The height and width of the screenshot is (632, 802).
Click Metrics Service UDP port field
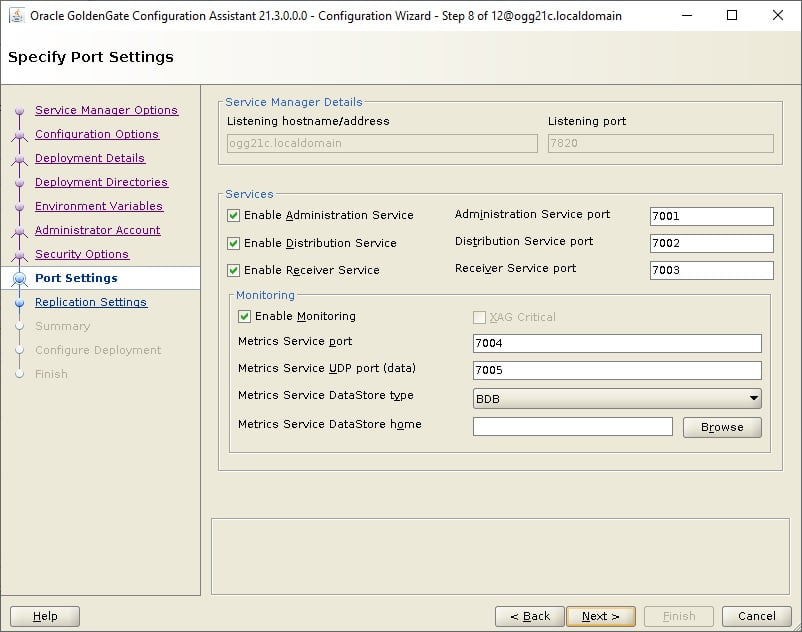coord(617,370)
